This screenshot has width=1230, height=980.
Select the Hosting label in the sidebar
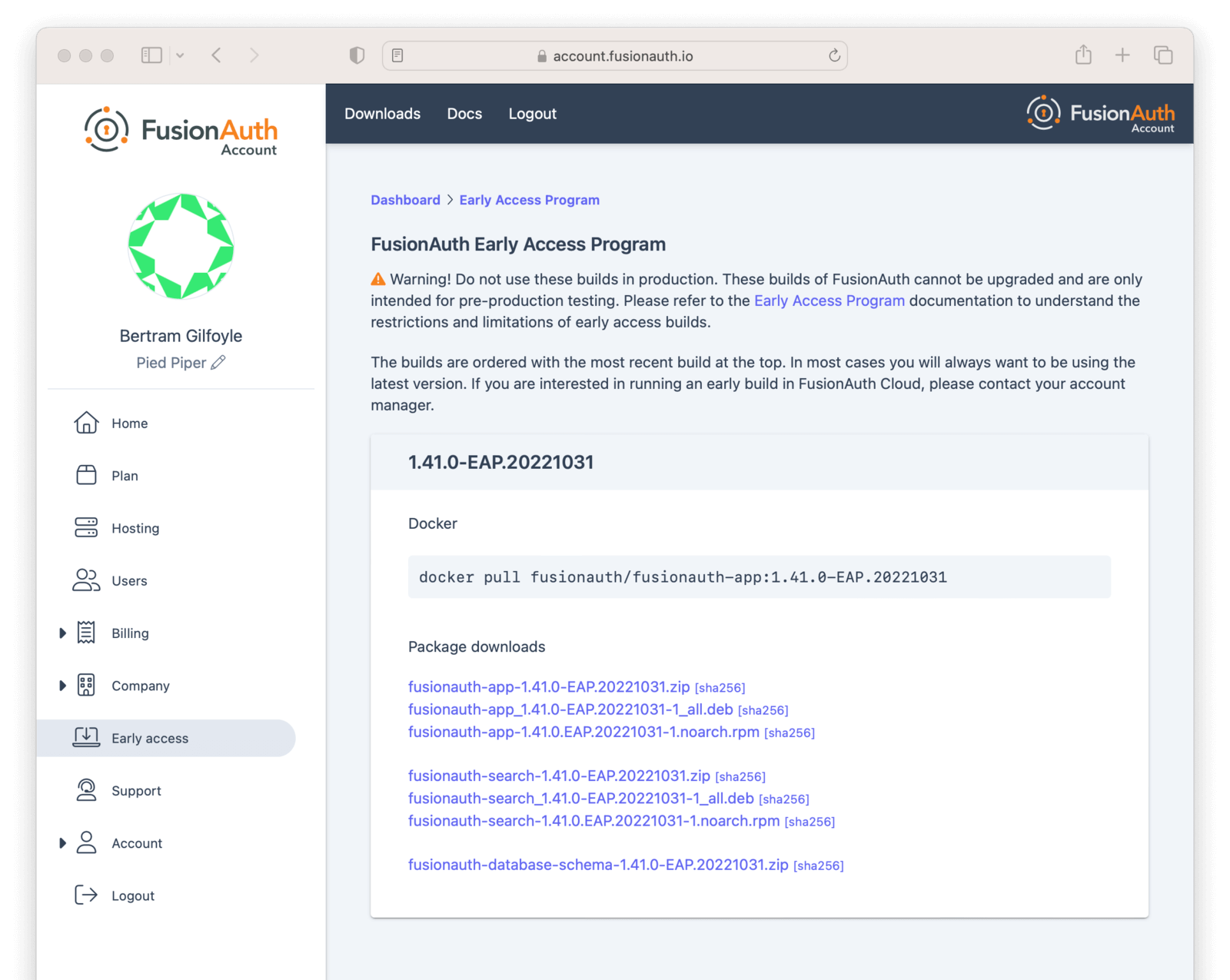pyautogui.click(x=135, y=528)
